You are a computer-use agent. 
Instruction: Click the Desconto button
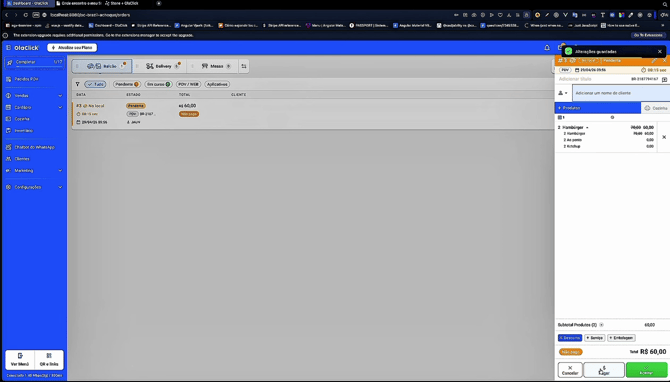[x=570, y=338]
